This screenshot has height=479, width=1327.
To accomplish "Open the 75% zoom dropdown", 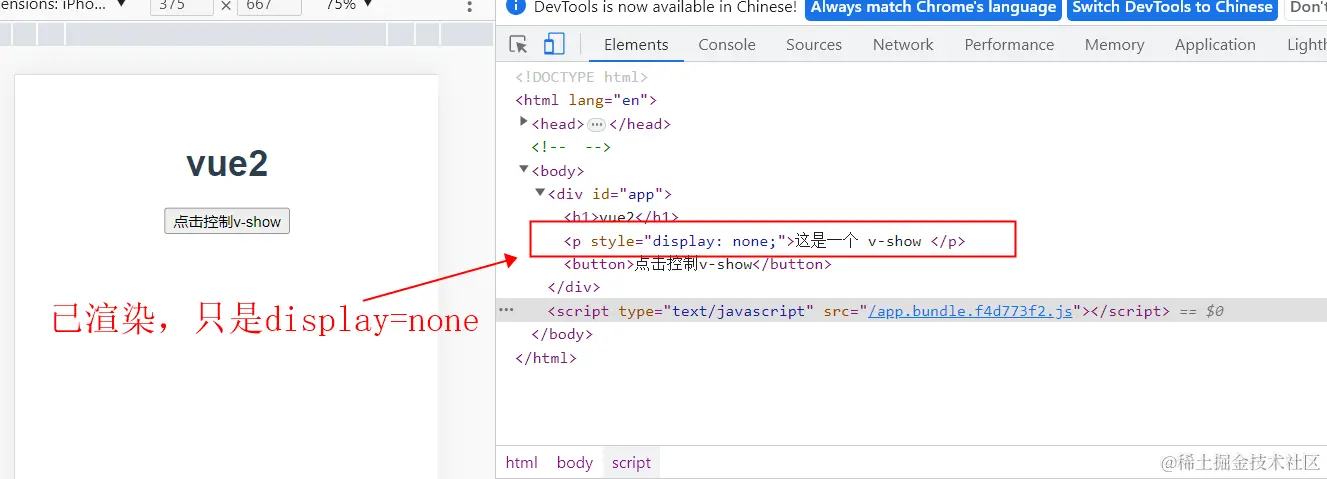I will (x=349, y=5).
